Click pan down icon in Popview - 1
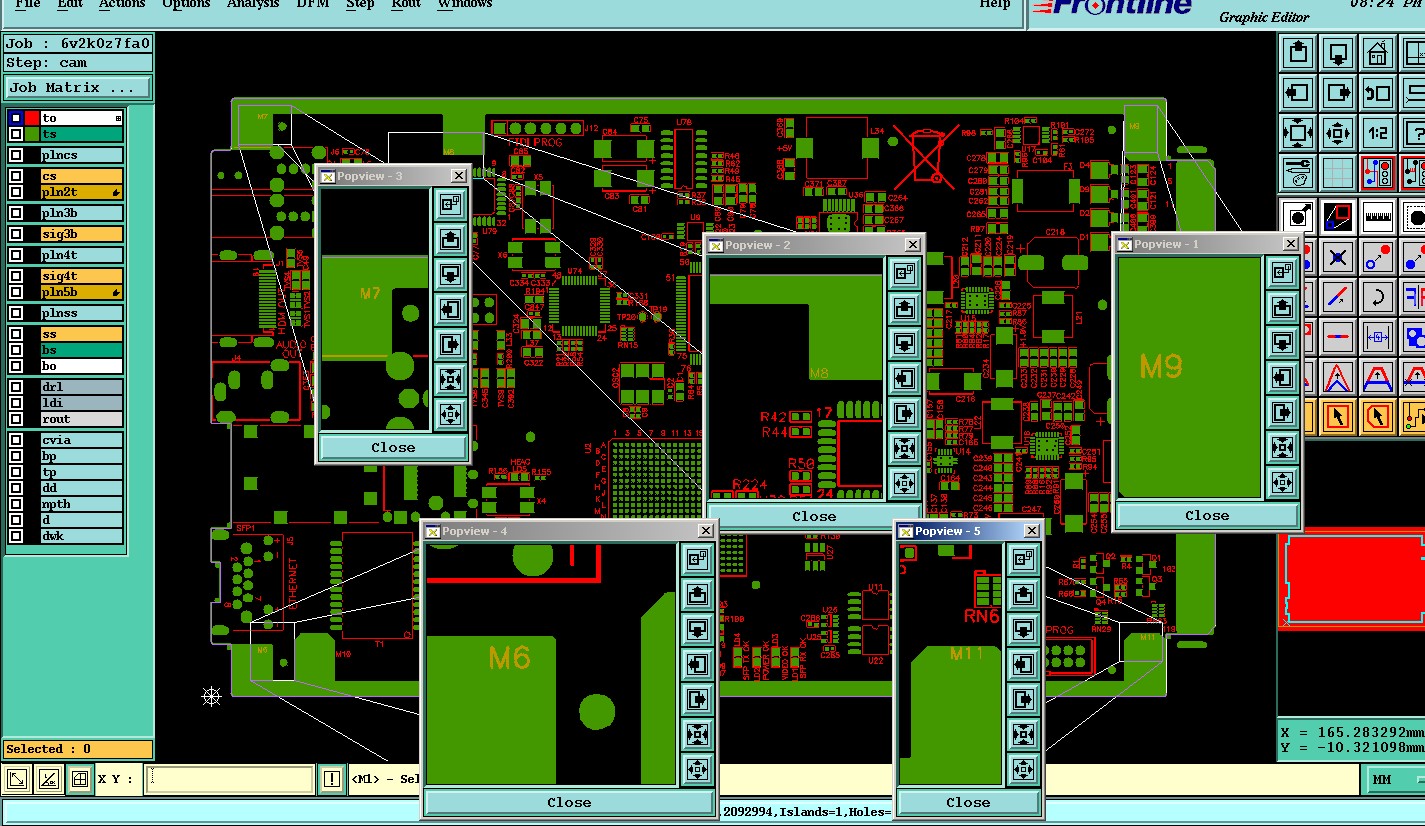This screenshot has height=826, width=1425. (1282, 342)
